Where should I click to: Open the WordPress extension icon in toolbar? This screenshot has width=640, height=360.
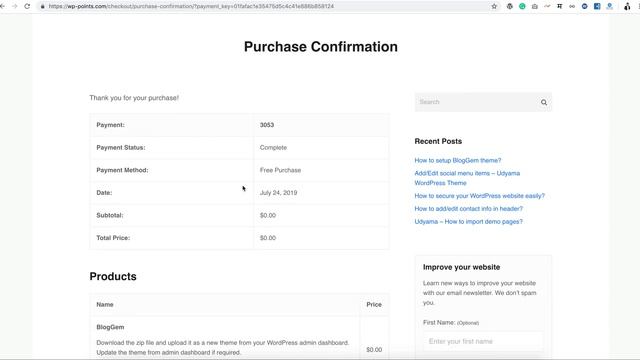pyautogui.click(x=509, y=6)
